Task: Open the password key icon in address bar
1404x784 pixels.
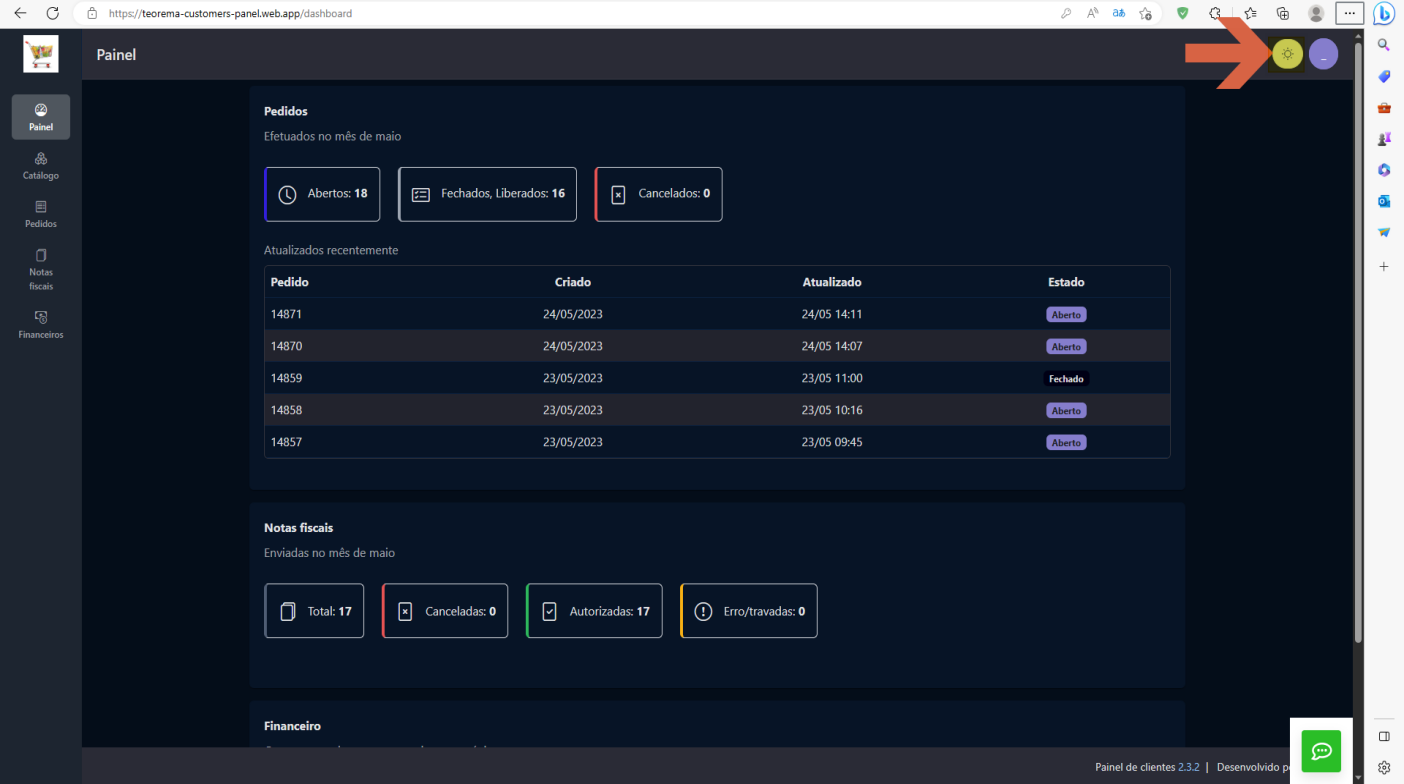Action: coord(1067,14)
